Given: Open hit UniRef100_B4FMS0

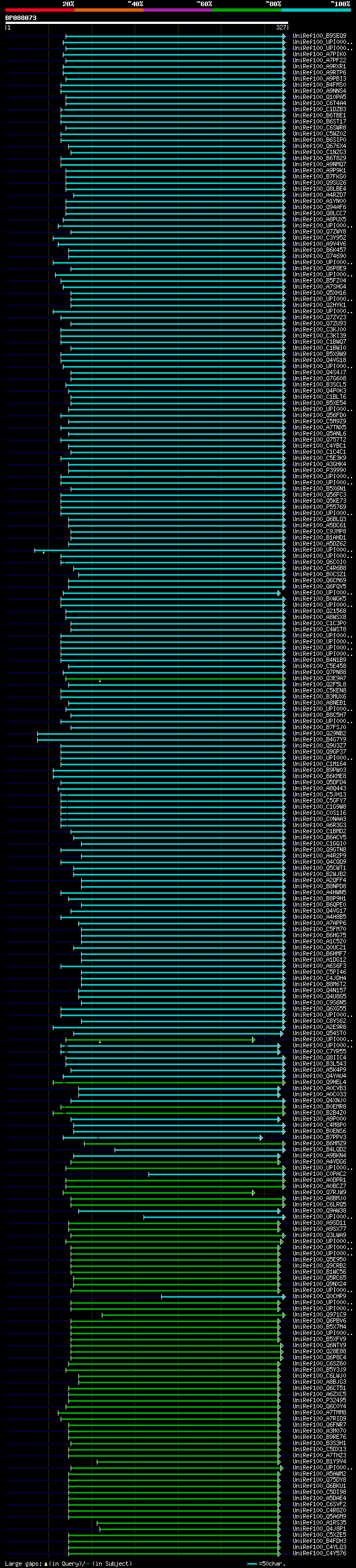Looking at the screenshot, I should tap(319, 85).
